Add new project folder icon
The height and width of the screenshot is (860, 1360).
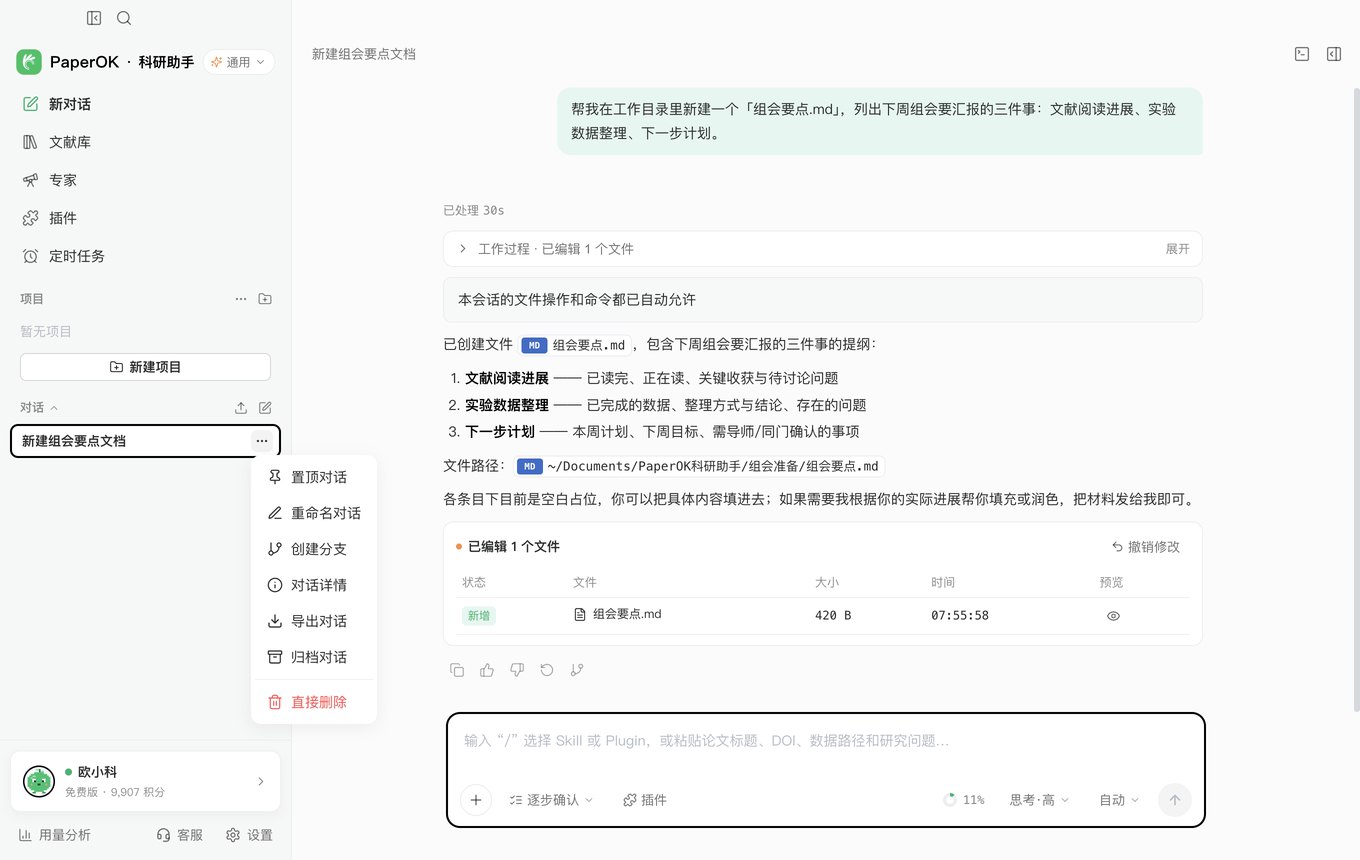pos(265,299)
